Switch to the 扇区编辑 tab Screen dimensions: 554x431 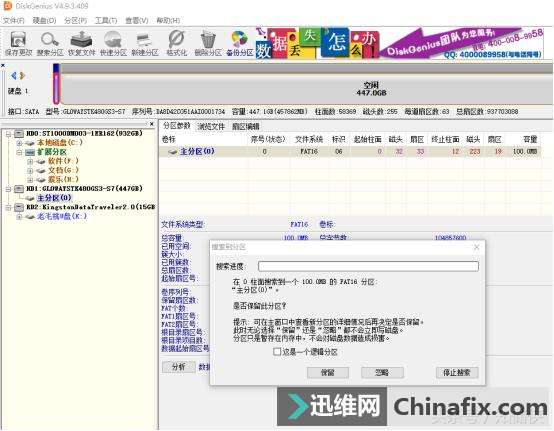click(x=246, y=126)
